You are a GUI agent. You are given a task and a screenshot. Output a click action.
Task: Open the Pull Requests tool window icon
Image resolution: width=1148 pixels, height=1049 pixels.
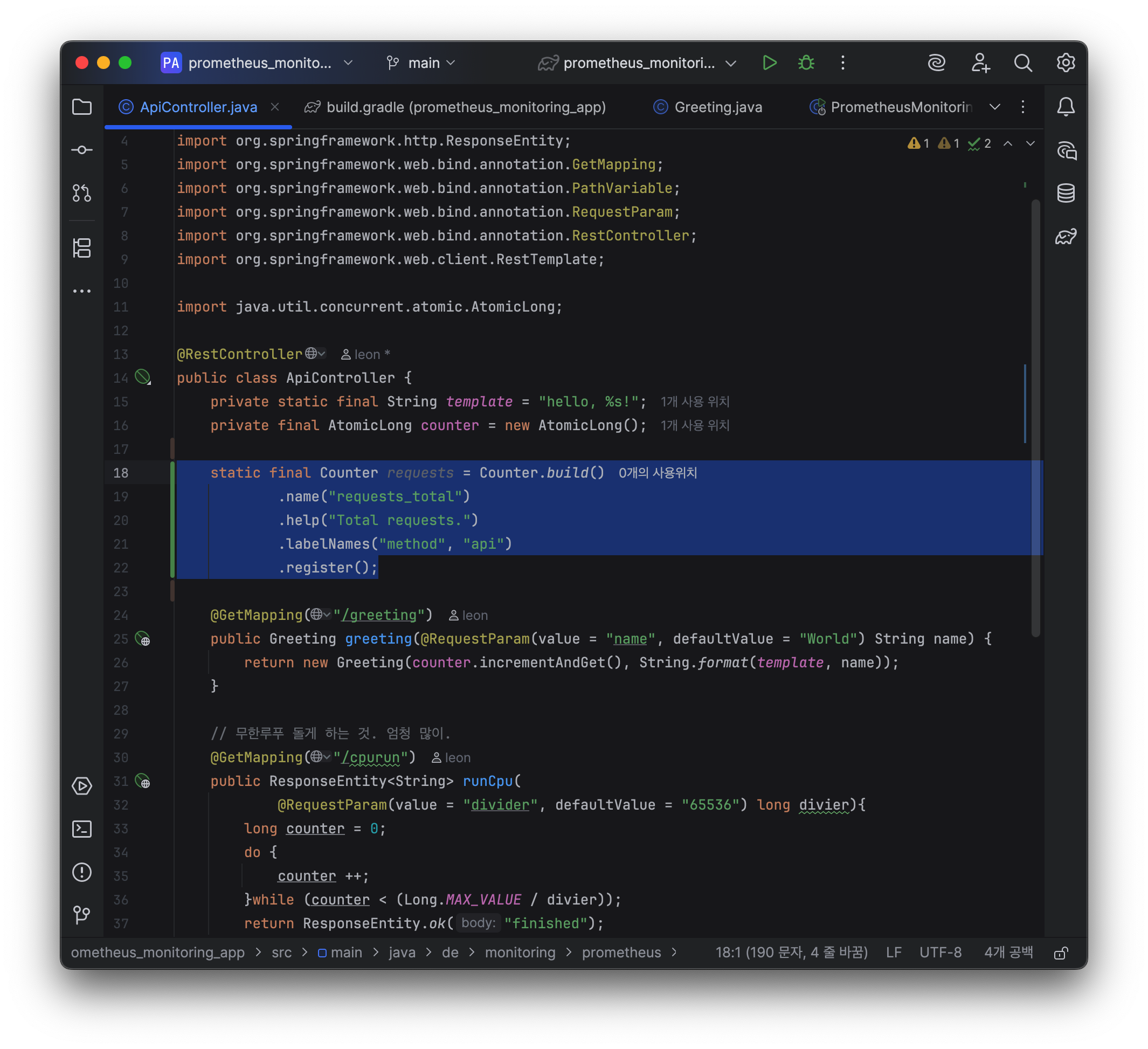82,193
